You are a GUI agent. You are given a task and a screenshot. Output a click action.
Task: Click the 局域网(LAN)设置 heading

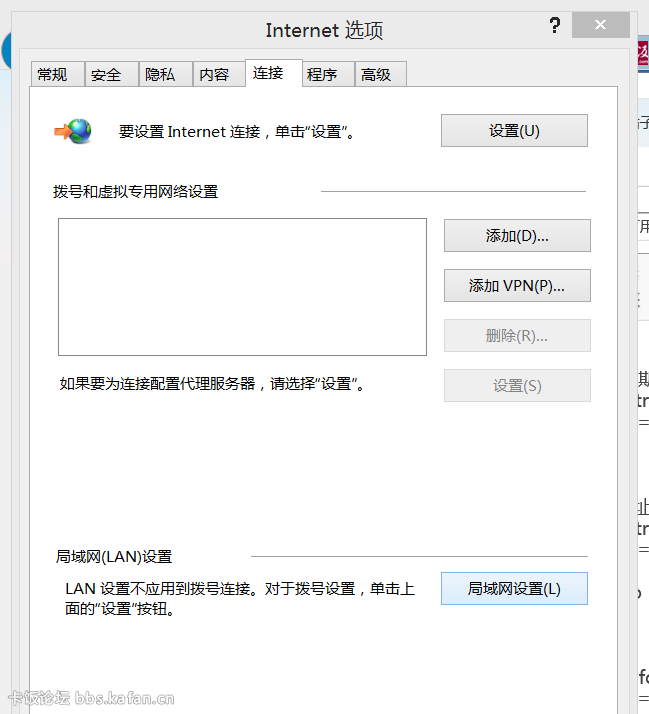coord(114,557)
